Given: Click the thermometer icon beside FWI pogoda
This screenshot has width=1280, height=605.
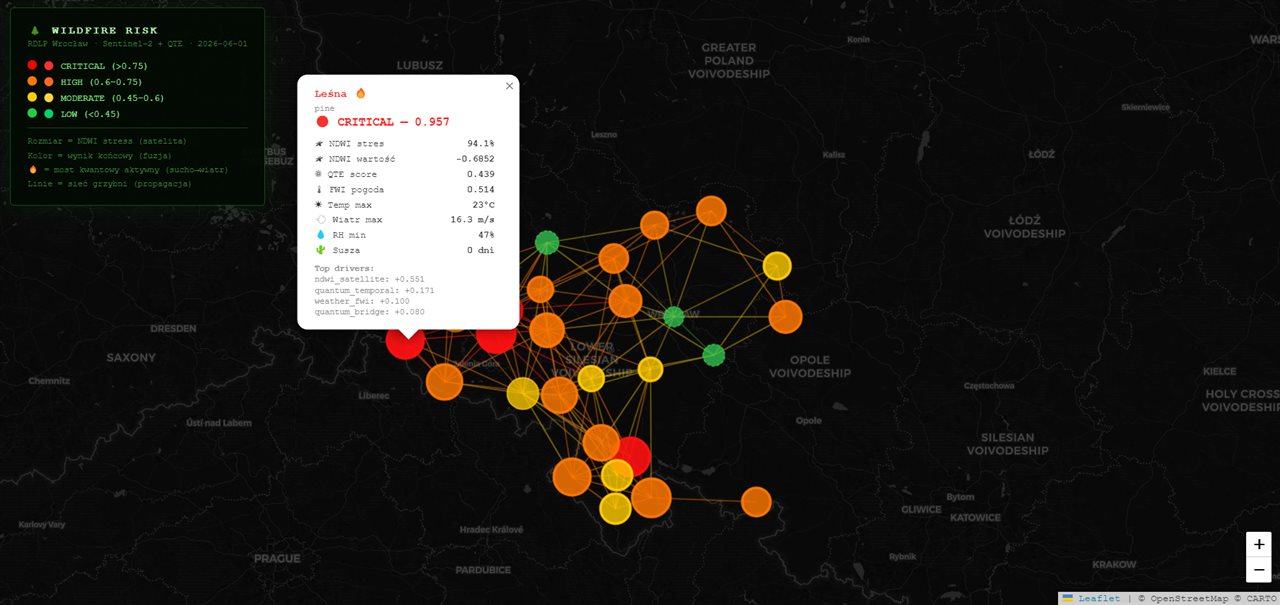Looking at the screenshot, I should coord(319,189).
